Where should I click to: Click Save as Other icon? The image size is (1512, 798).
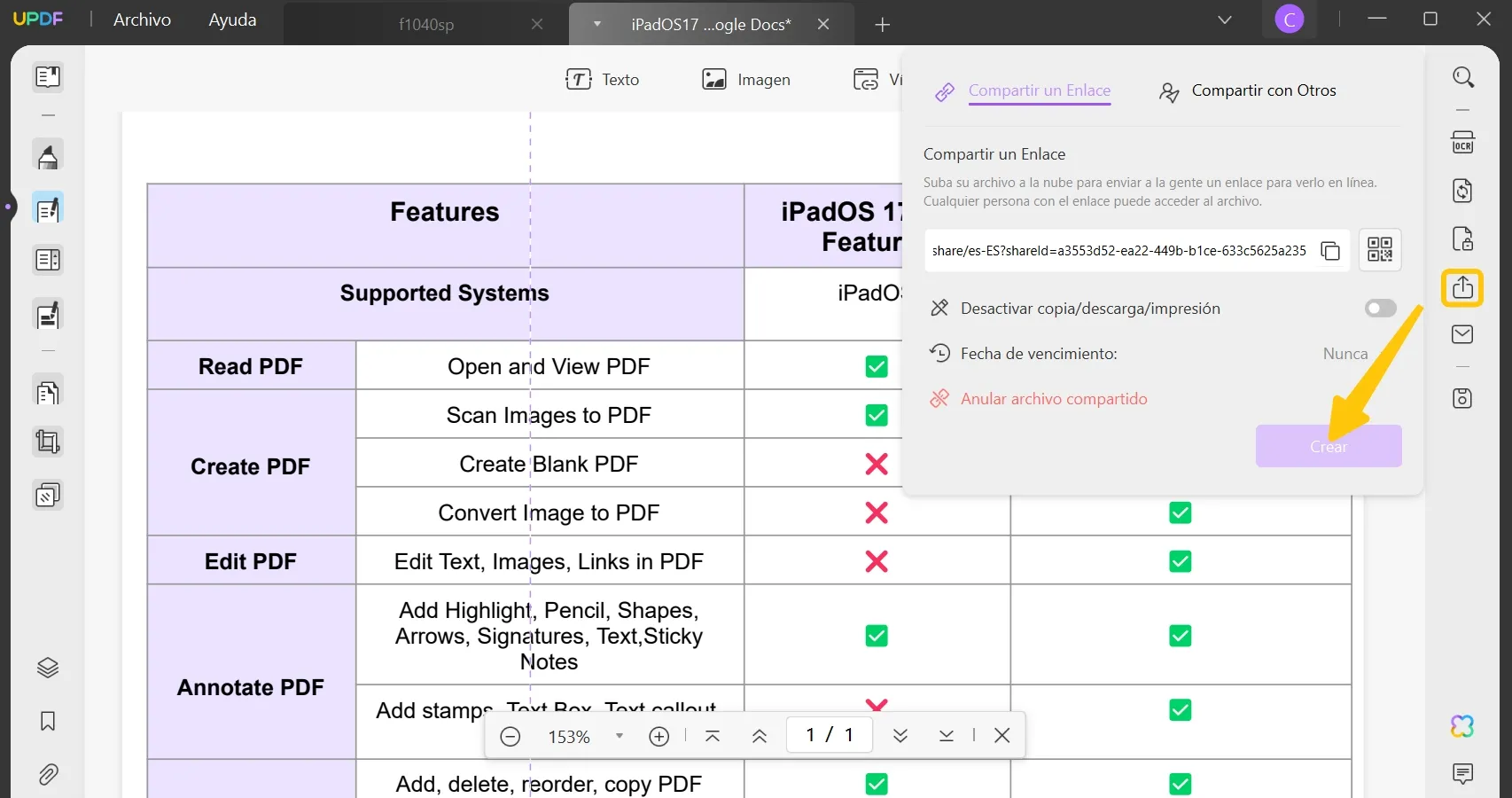(1463, 398)
